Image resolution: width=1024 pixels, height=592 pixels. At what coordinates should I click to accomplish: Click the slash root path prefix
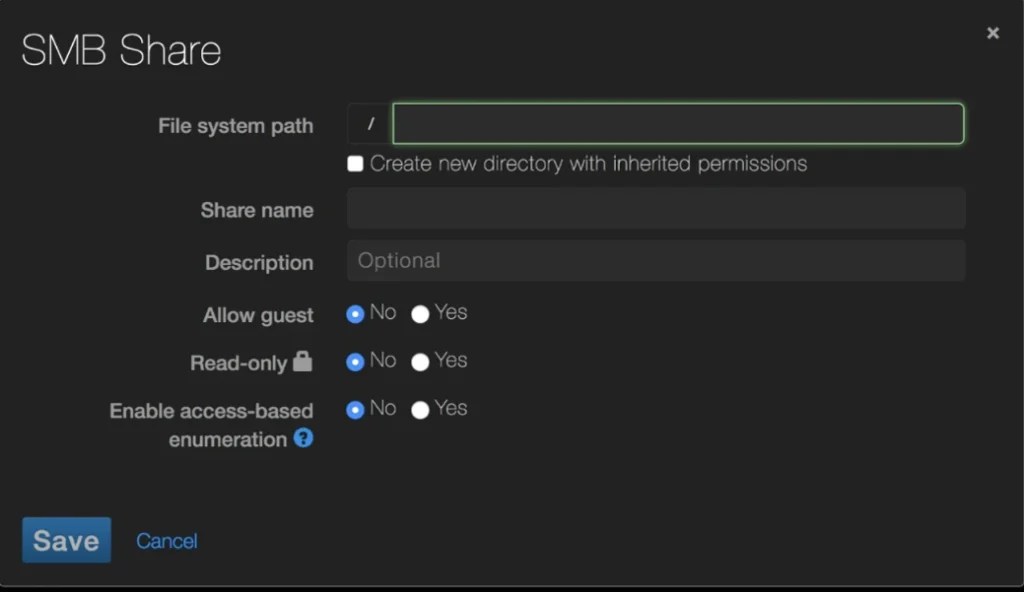click(370, 122)
